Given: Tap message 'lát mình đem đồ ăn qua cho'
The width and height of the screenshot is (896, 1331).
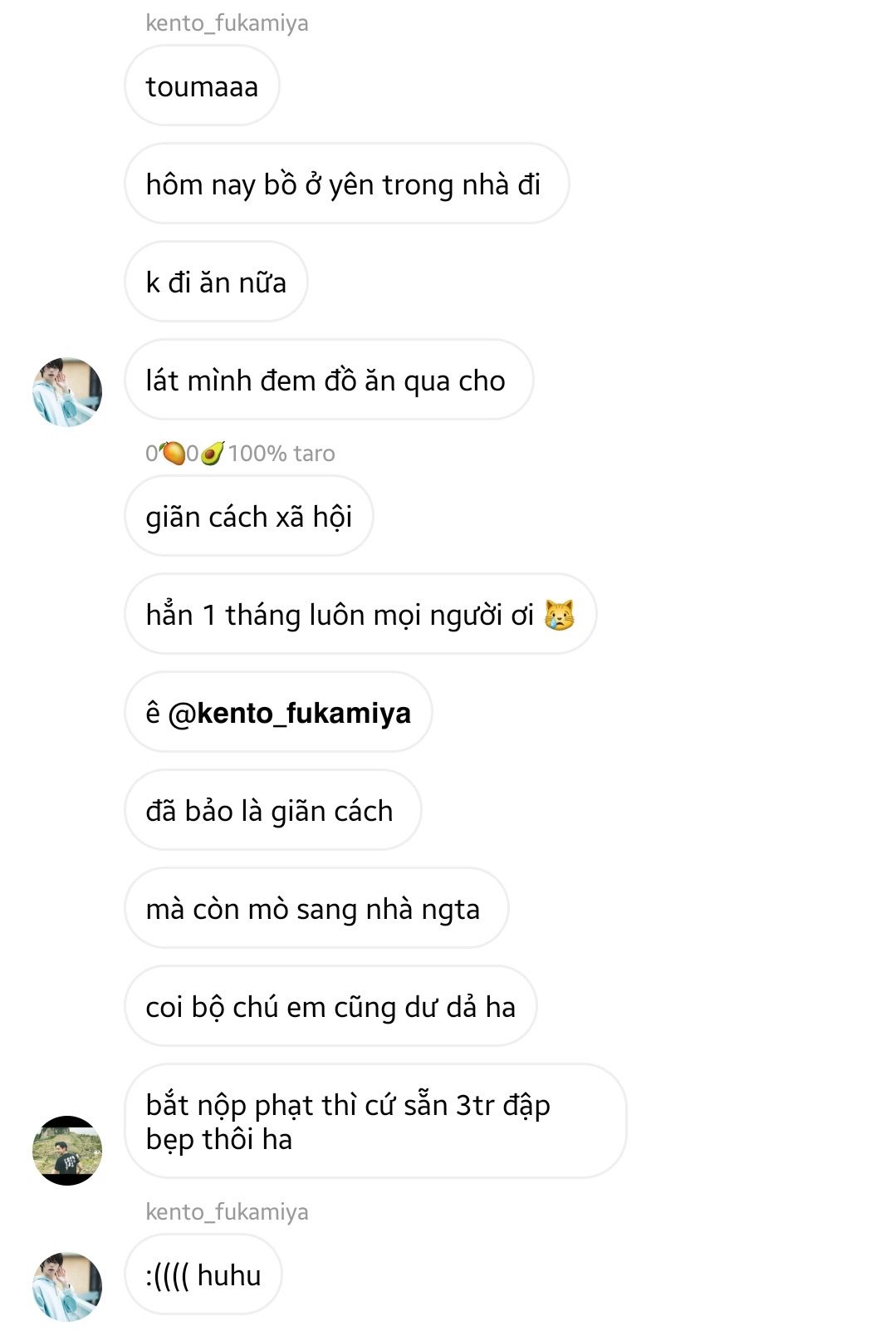Looking at the screenshot, I should [329, 380].
